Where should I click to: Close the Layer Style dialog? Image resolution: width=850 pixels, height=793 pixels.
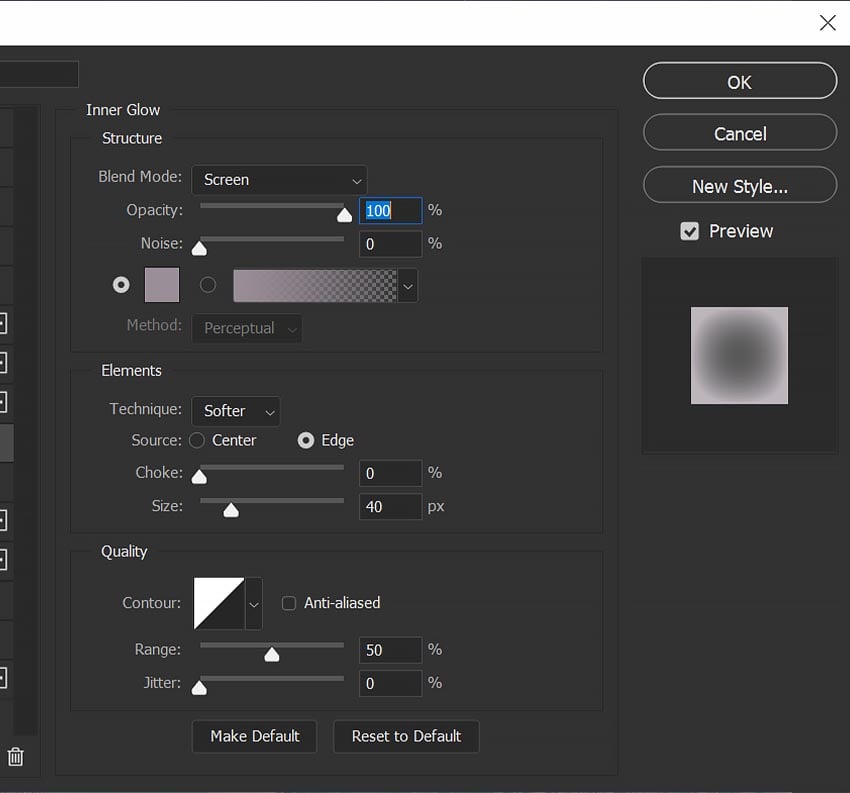tap(827, 23)
